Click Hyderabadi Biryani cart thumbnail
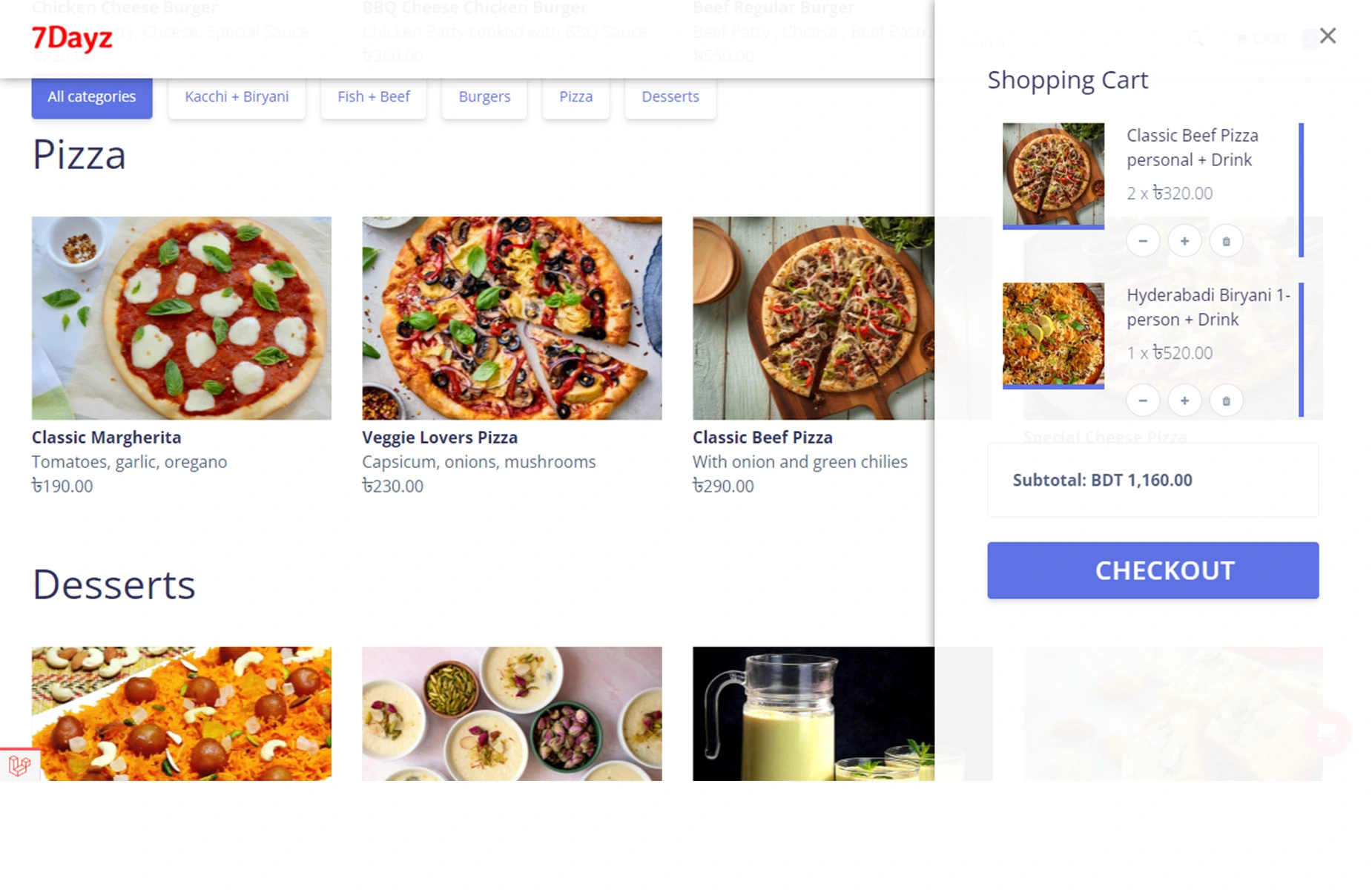 (1053, 334)
